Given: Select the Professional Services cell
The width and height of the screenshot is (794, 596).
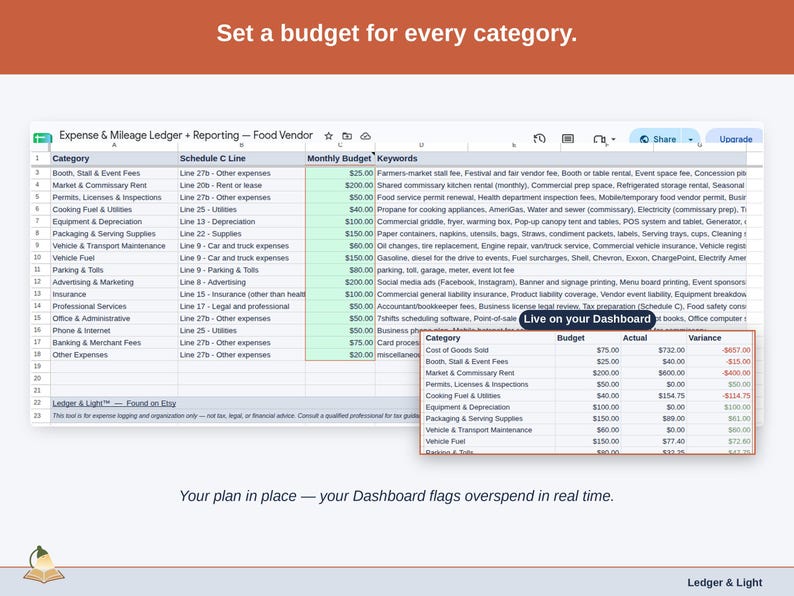Looking at the screenshot, I should pos(114,306).
